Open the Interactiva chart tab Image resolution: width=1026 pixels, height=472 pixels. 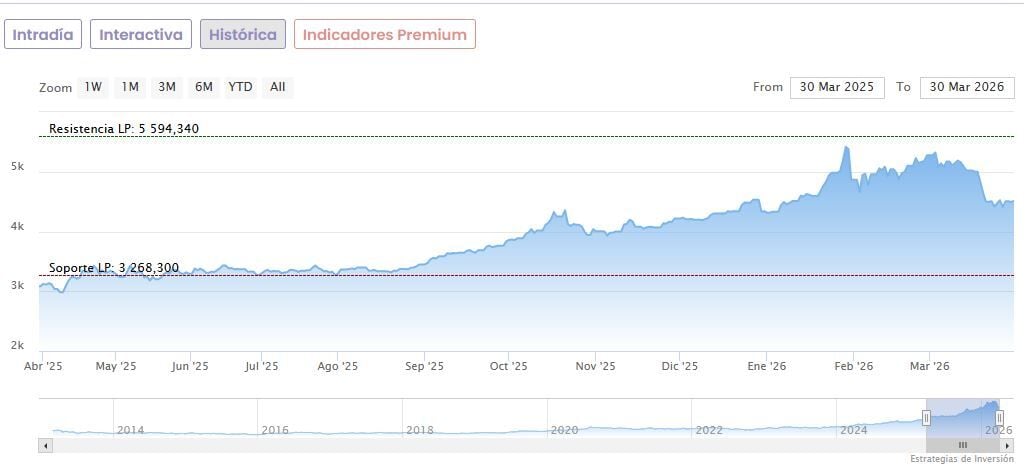click(x=141, y=34)
